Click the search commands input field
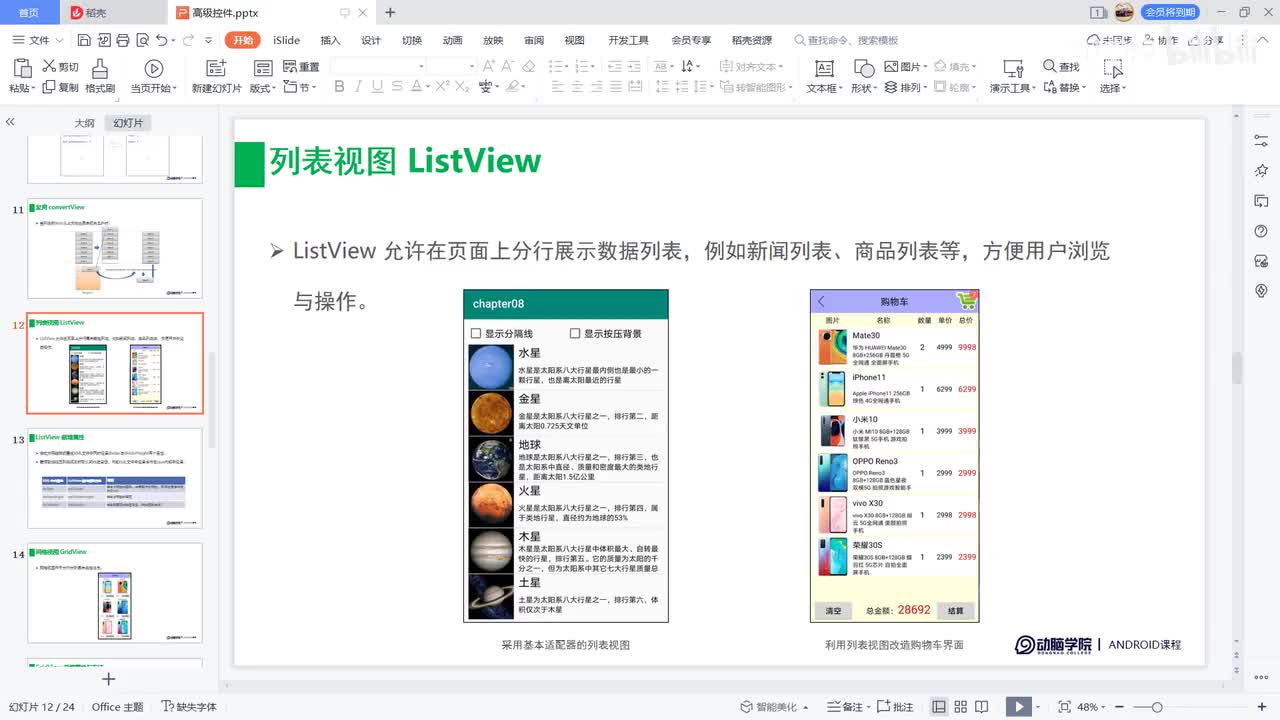 tap(853, 40)
